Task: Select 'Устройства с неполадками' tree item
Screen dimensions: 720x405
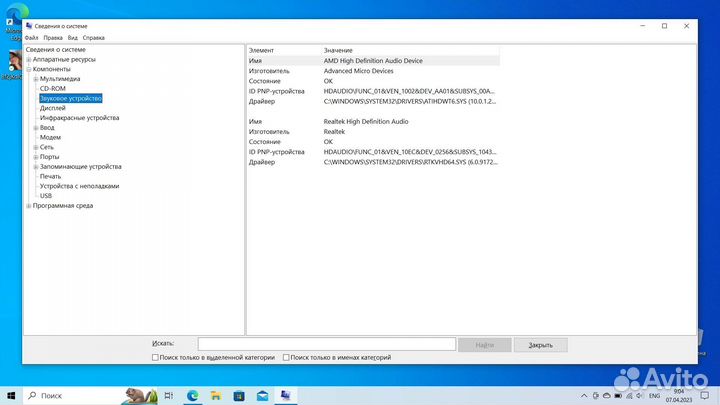Action: 79,186
